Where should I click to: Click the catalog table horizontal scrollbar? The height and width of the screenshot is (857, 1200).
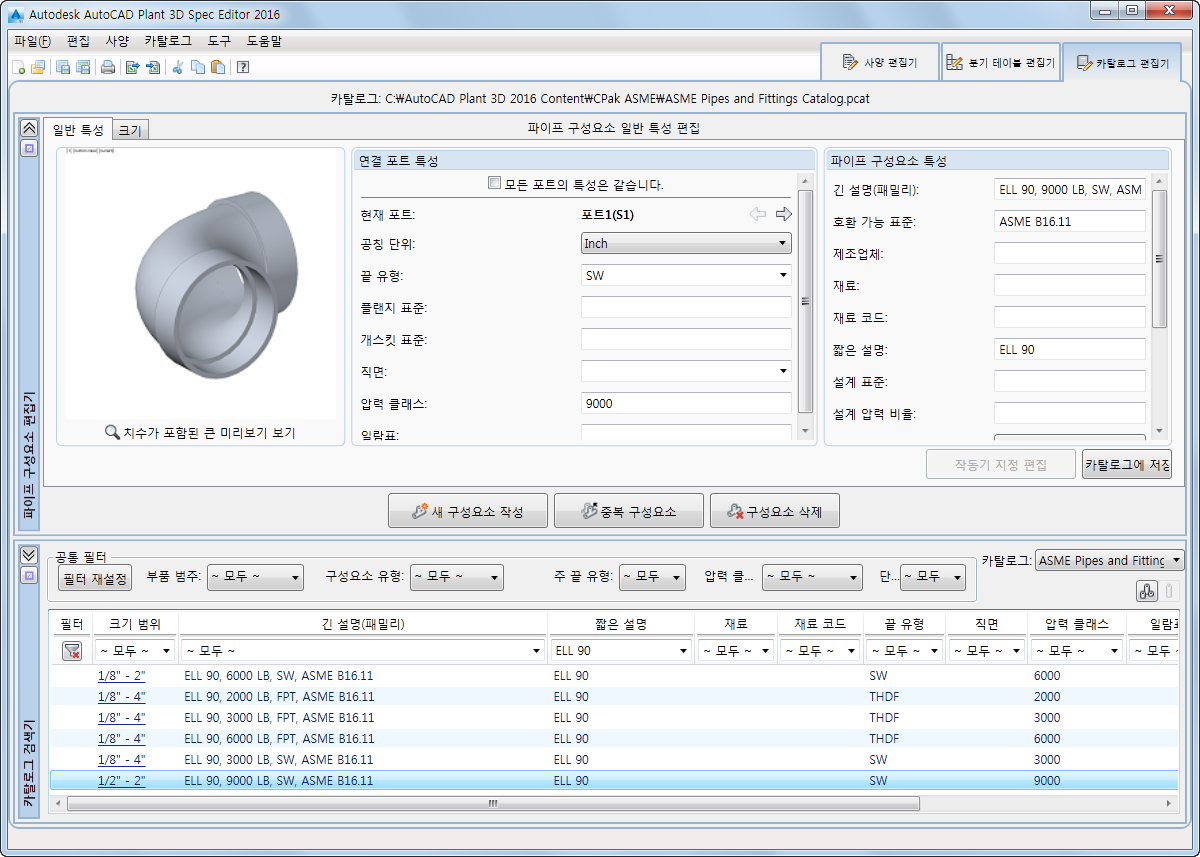pyautogui.click(x=492, y=803)
